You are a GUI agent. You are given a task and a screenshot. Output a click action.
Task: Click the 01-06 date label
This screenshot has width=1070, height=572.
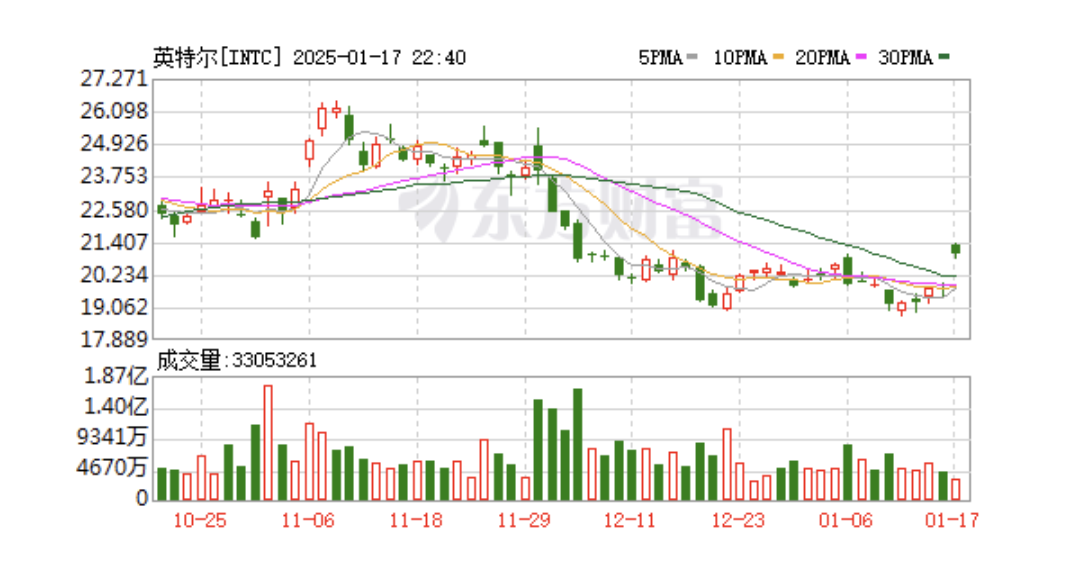[x=845, y=521]
